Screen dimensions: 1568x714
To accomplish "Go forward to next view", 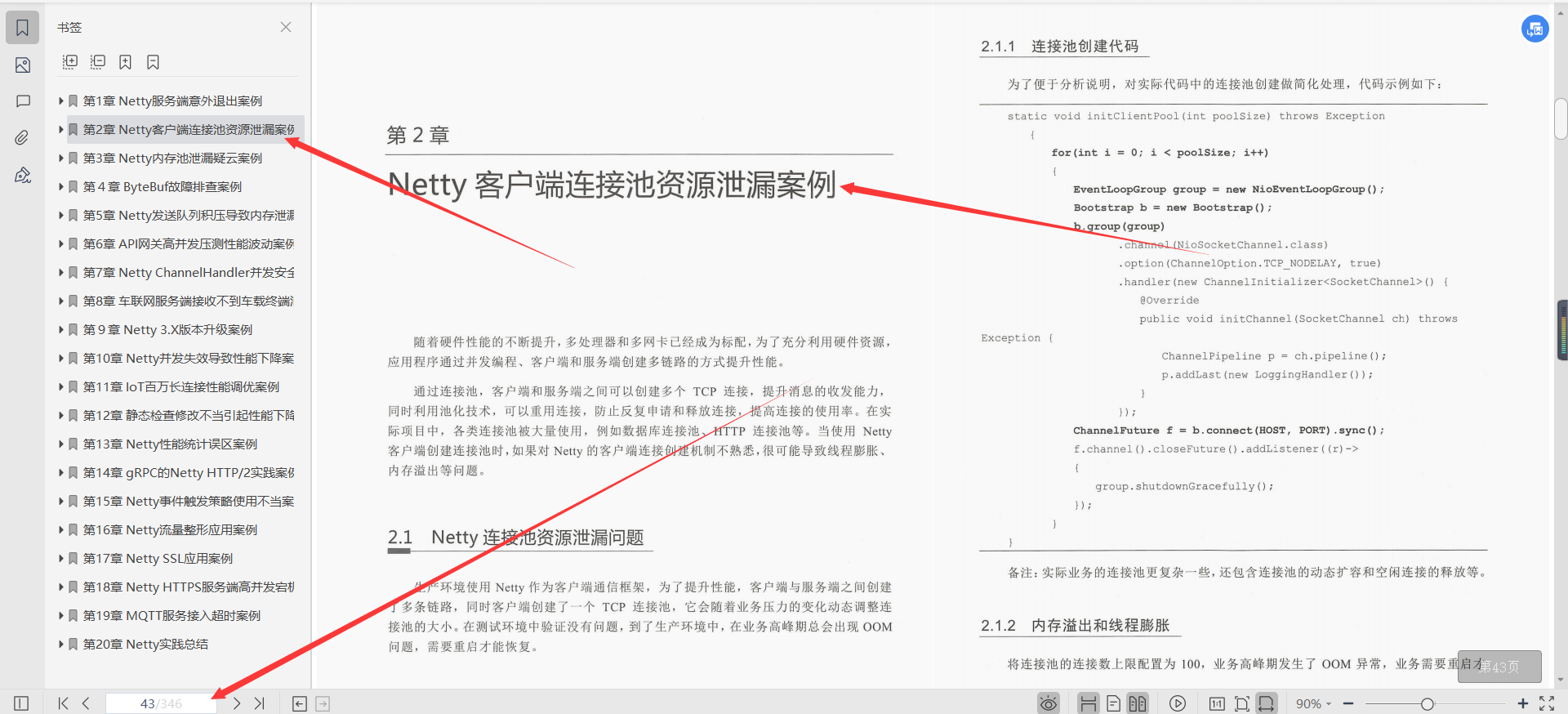I will coord(323,703).
